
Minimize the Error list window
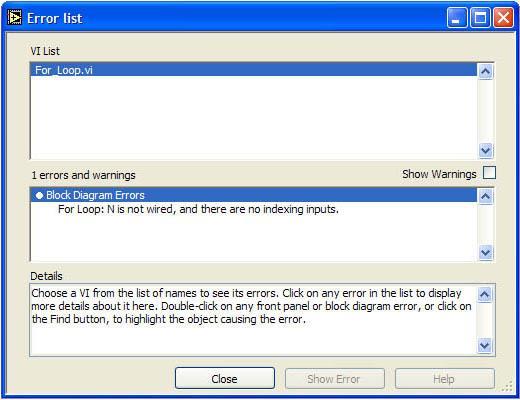pyautogui.click(x=456, y=18)
